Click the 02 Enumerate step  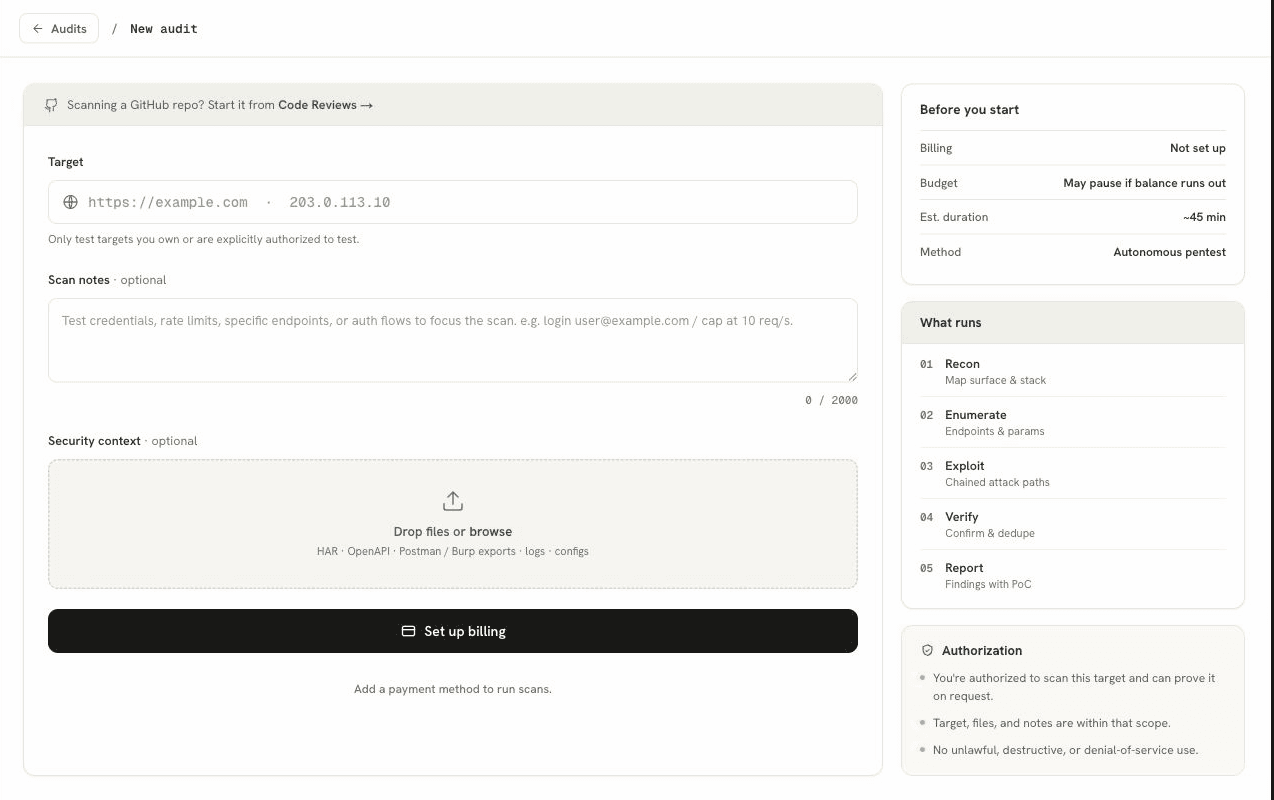[1072, 422]
